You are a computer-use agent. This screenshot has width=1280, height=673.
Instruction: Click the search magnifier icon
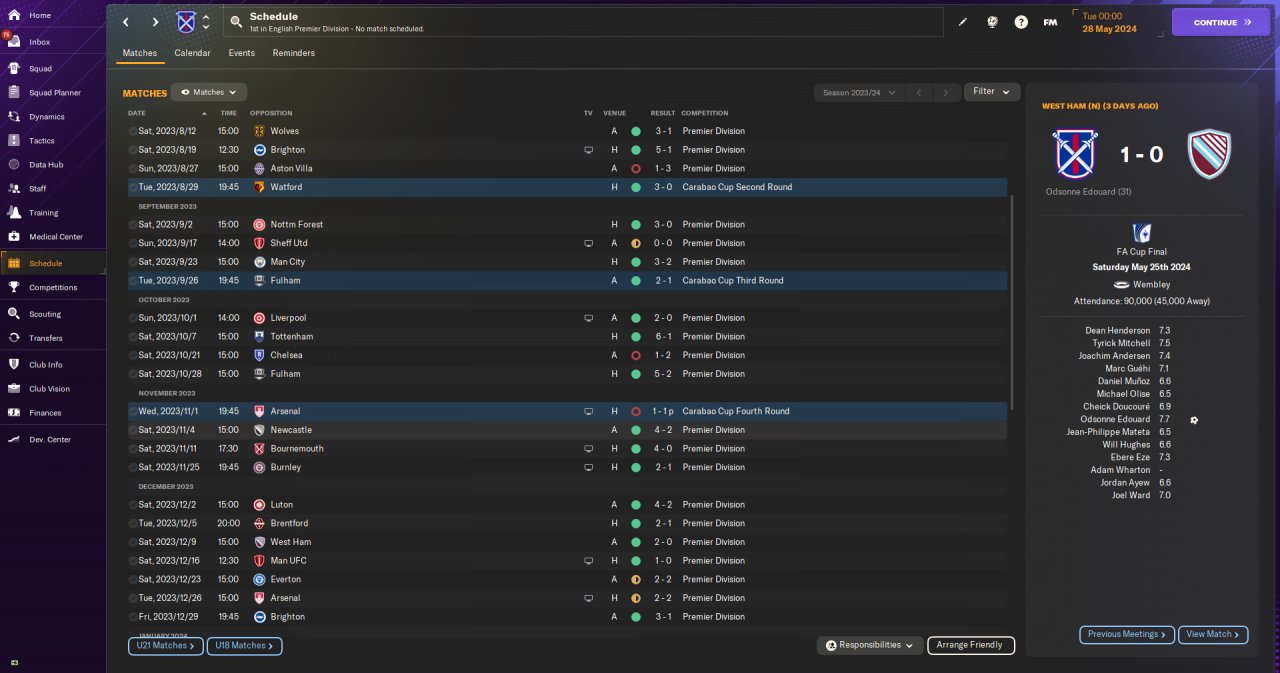pos(236,22)
